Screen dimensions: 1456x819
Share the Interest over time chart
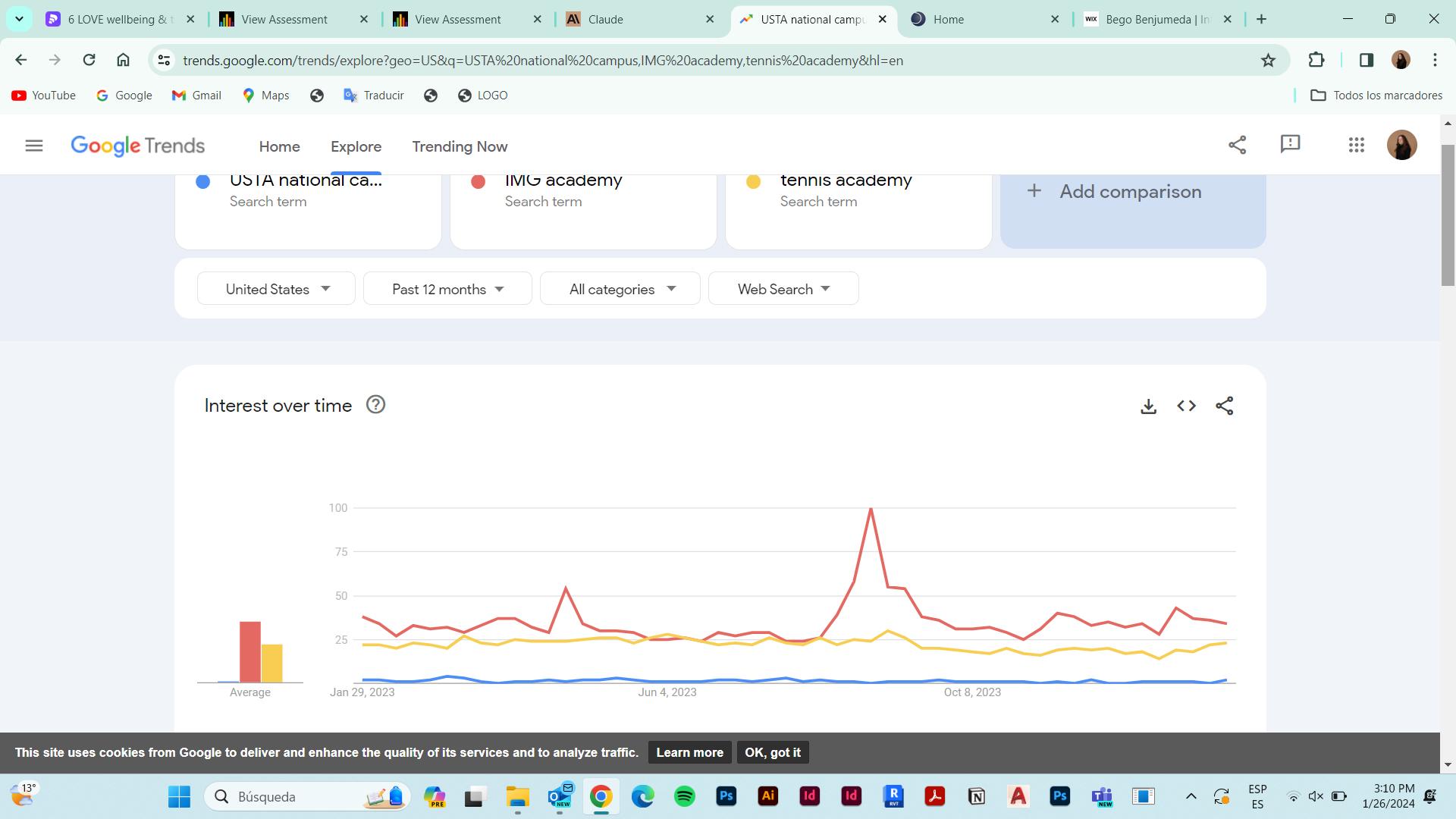[1224, 406]
